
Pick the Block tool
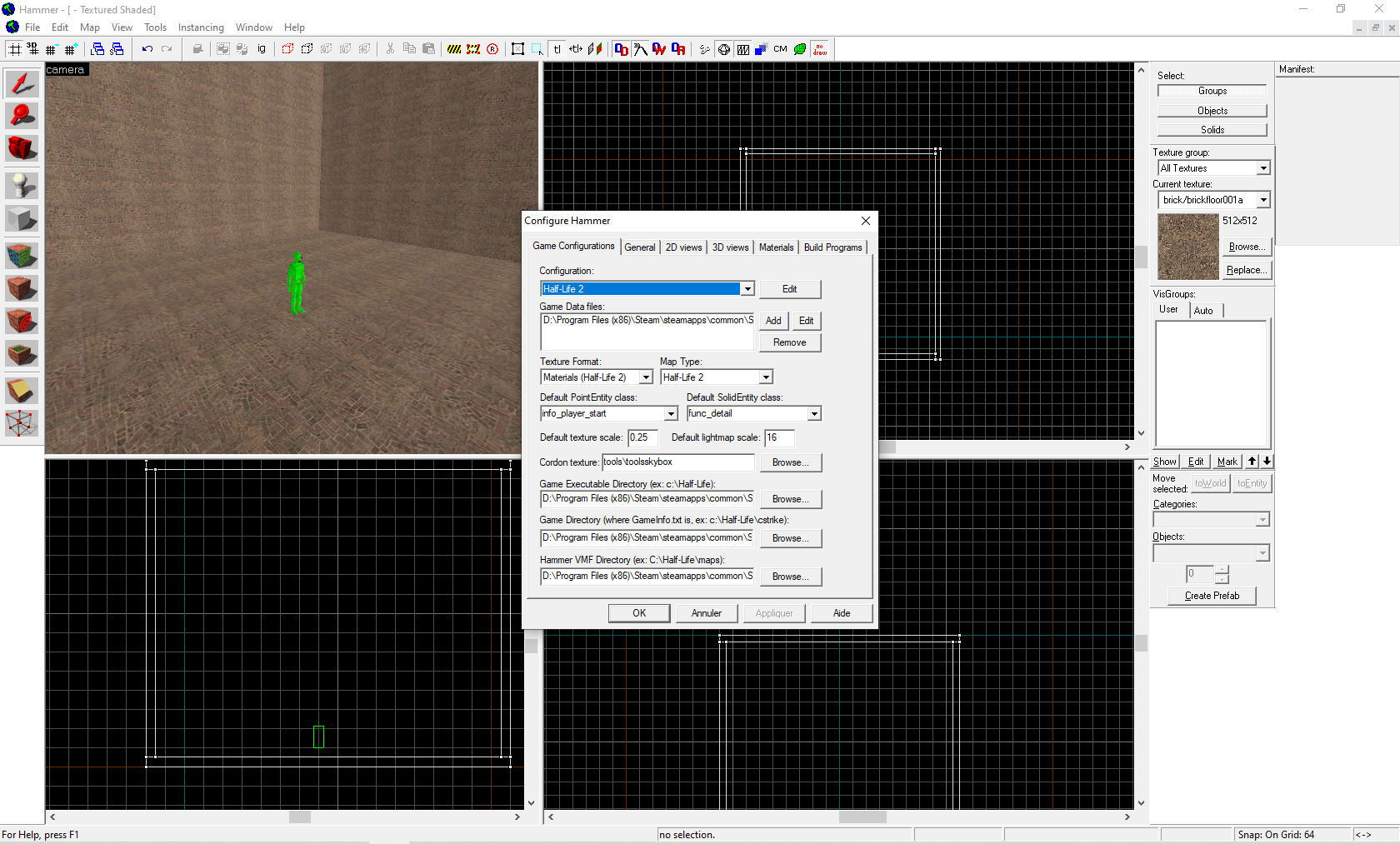click(22, 219)
